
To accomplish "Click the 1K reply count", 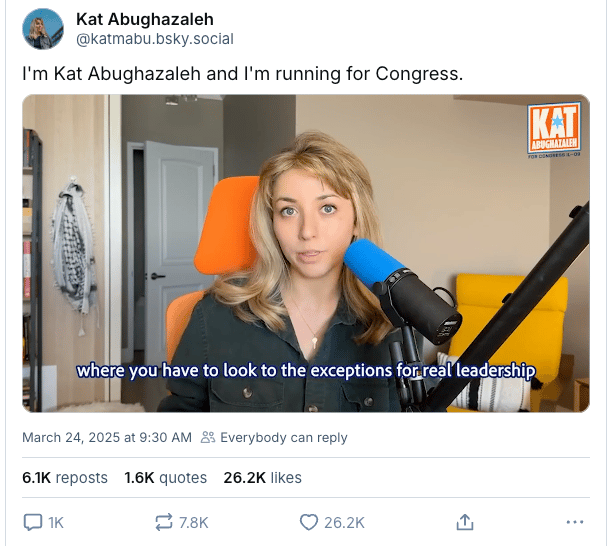I will tap(56, 523).
